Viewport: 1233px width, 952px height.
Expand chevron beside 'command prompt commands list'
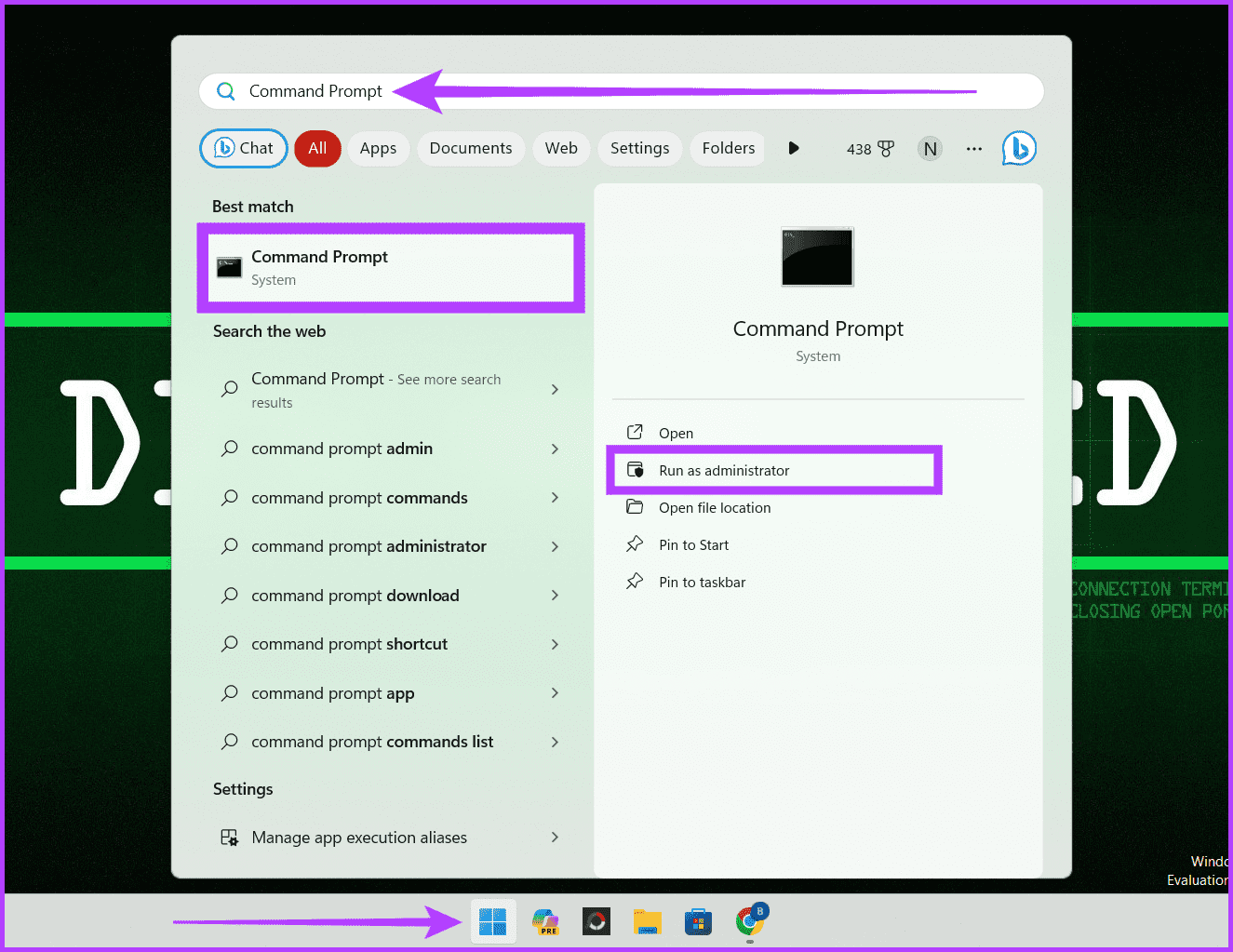click(x=555, y=742)
